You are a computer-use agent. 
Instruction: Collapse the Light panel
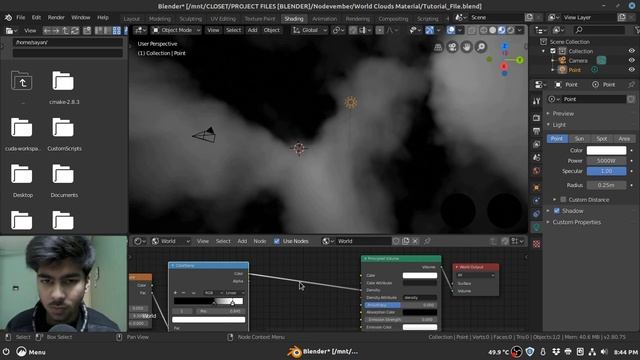559,125
